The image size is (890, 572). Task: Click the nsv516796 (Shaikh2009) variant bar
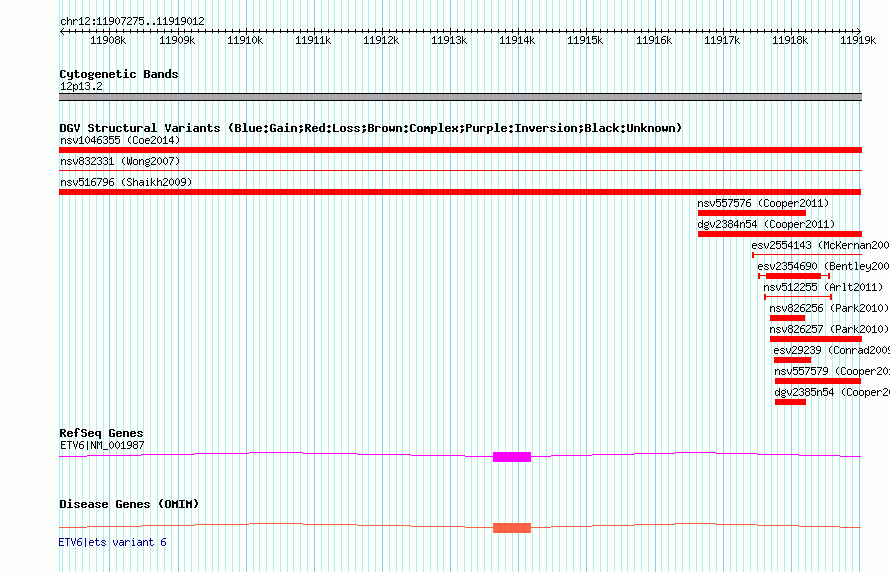point(460,192)
